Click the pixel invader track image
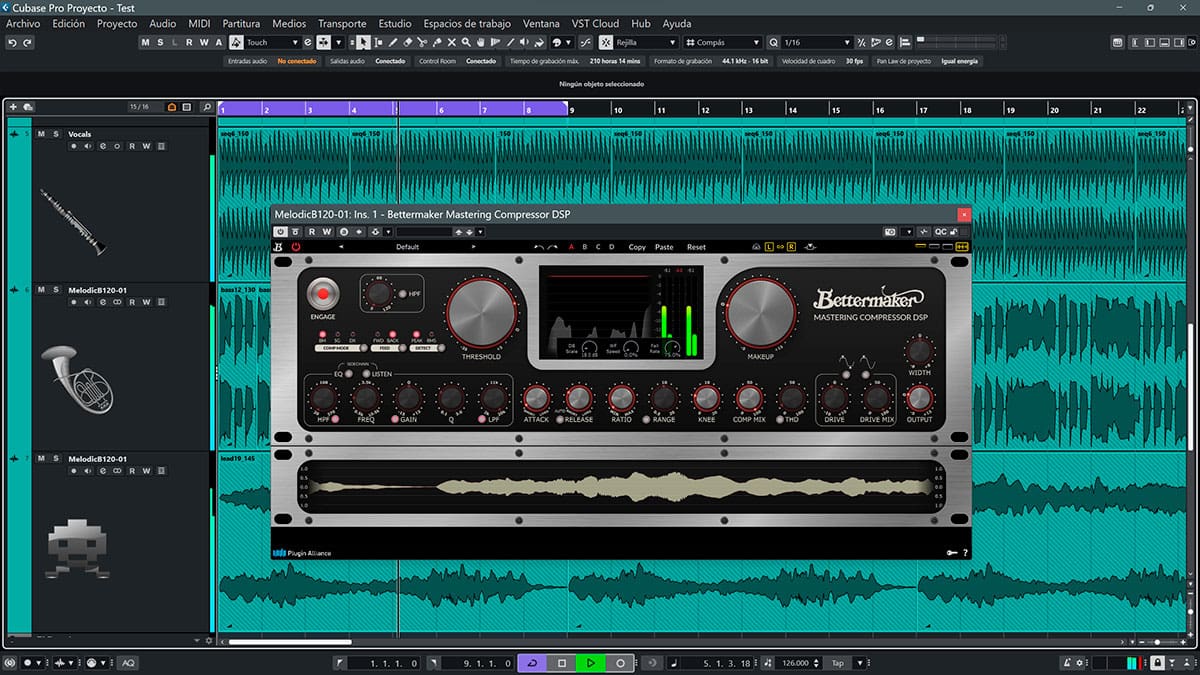The width and height of the screenshot is (1200, 675). [77, 550]
